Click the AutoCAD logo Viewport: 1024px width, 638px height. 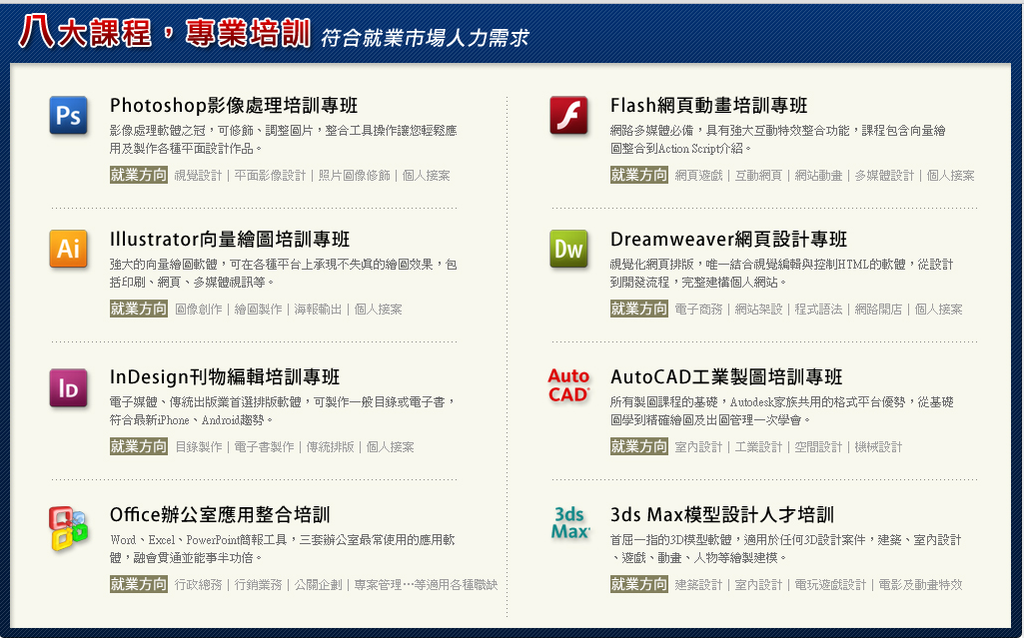[568, 385]
